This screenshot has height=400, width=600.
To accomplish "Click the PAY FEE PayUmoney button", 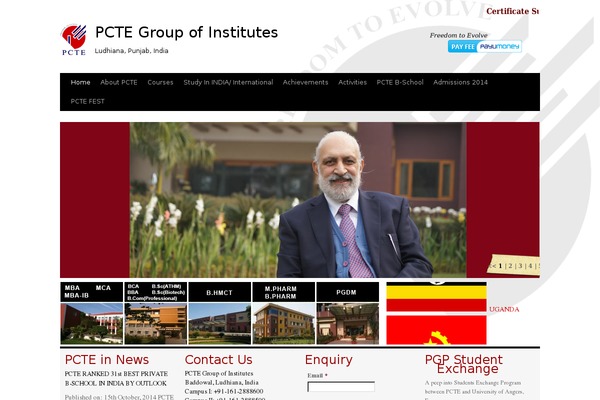I will (484, 46).
